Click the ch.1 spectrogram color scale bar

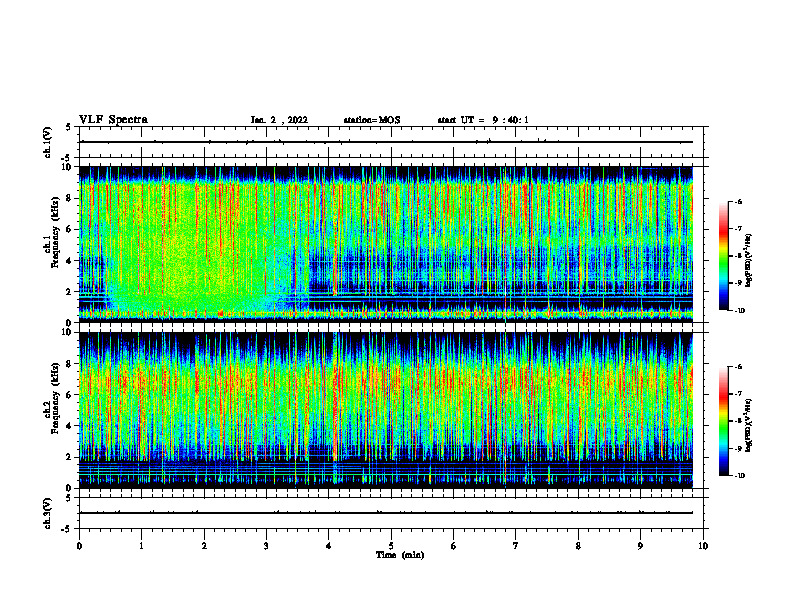[x=723, y=256]
